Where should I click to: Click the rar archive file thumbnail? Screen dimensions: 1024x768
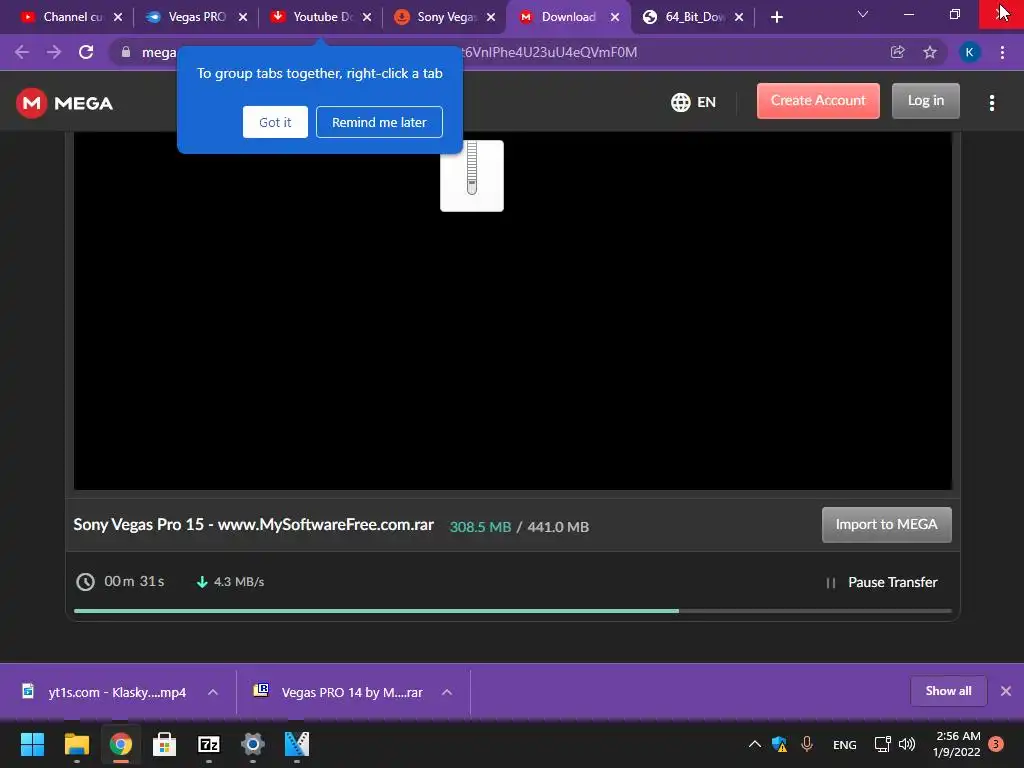pos(472,176)
